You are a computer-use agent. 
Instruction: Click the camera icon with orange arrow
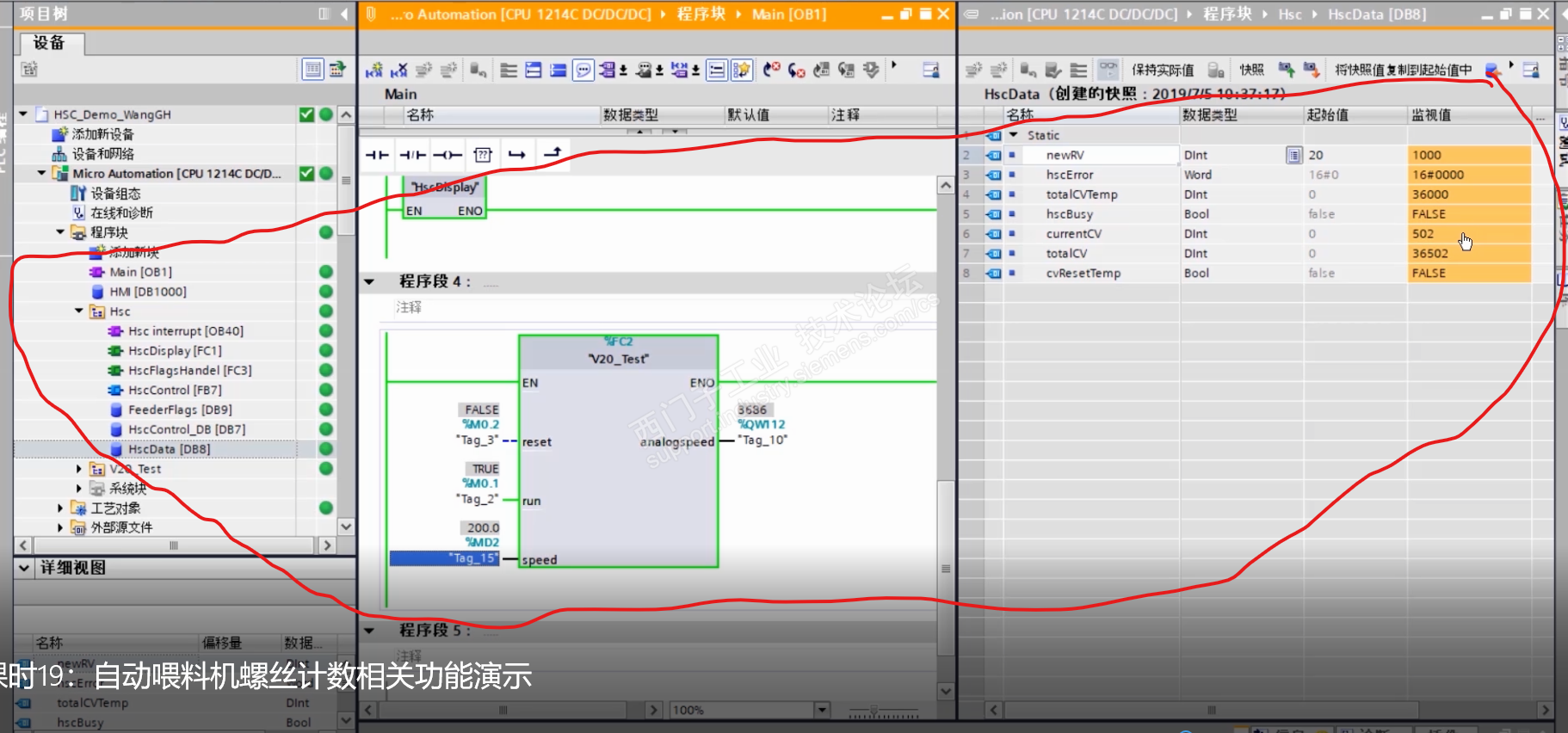point(1312,69)
